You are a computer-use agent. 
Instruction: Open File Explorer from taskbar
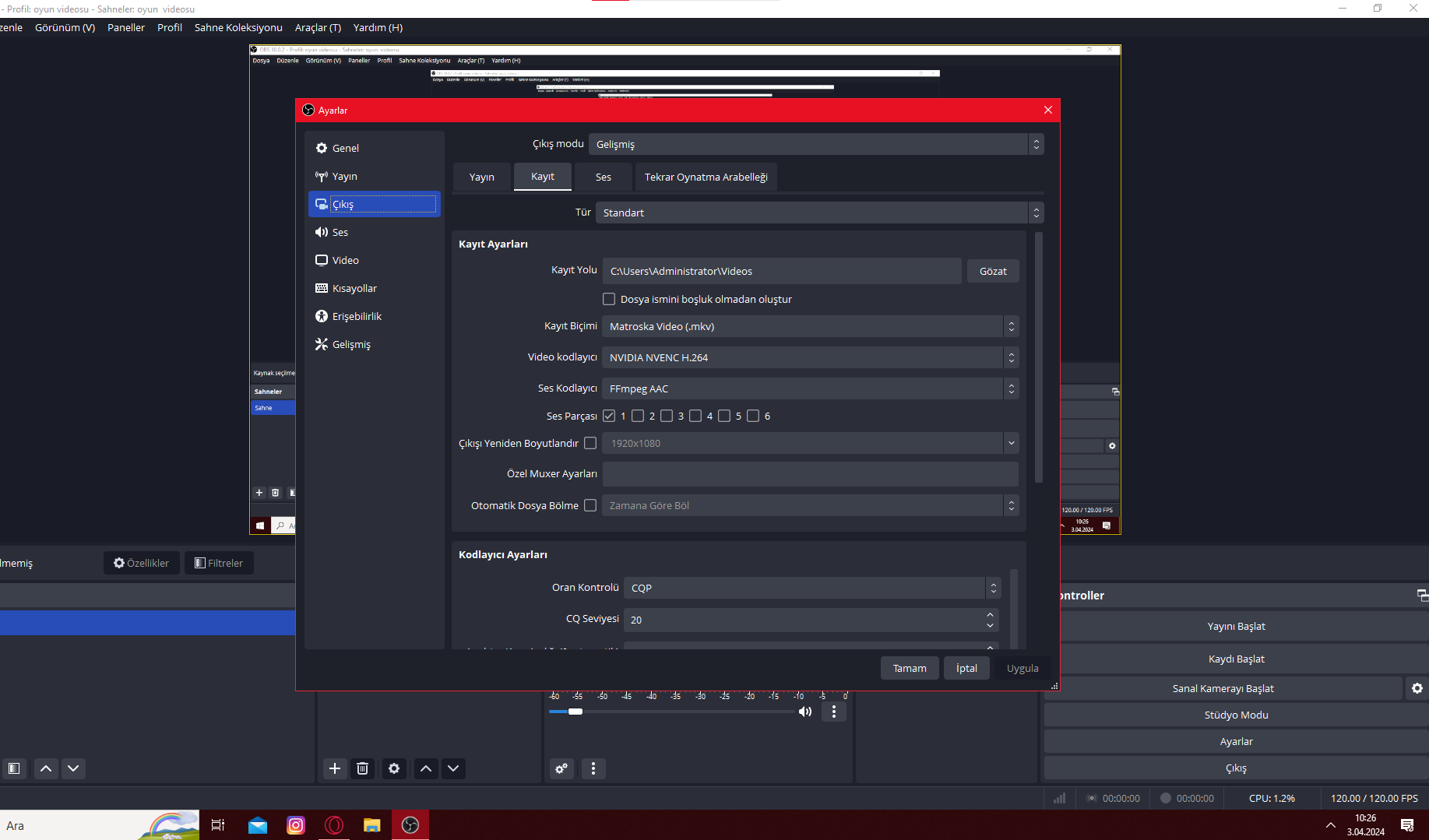(372, 825)
